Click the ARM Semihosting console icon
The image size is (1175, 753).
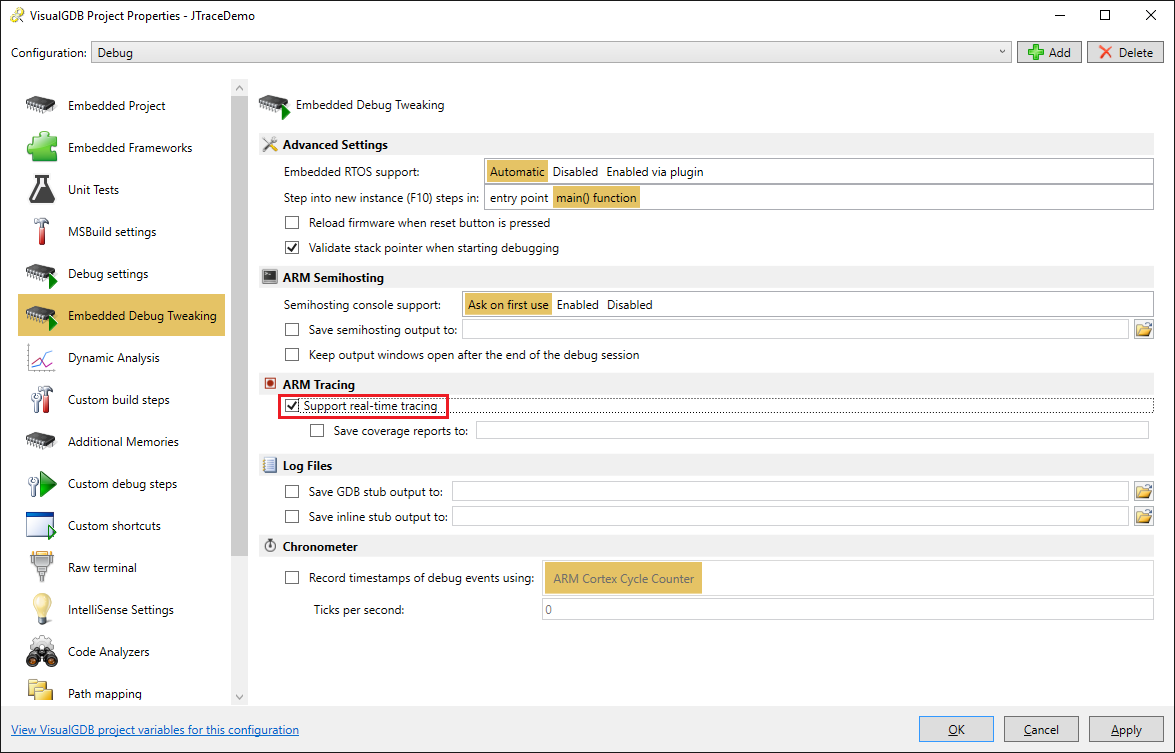tap(270, 277)
